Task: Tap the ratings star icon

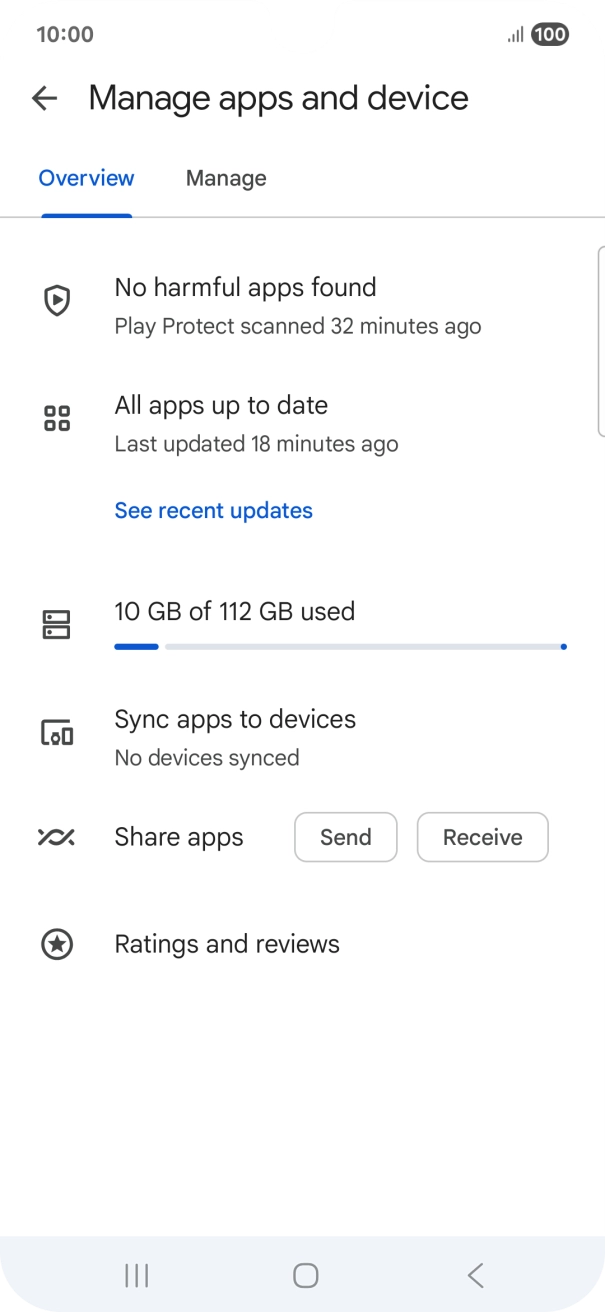Action: pyautogui.click(x=57, y=944)
